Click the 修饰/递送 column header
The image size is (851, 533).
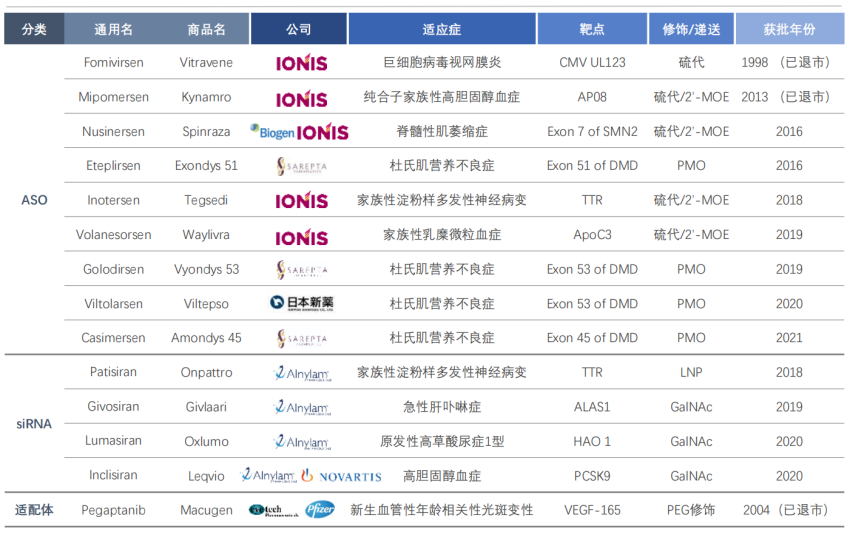(x=690, y=29)
